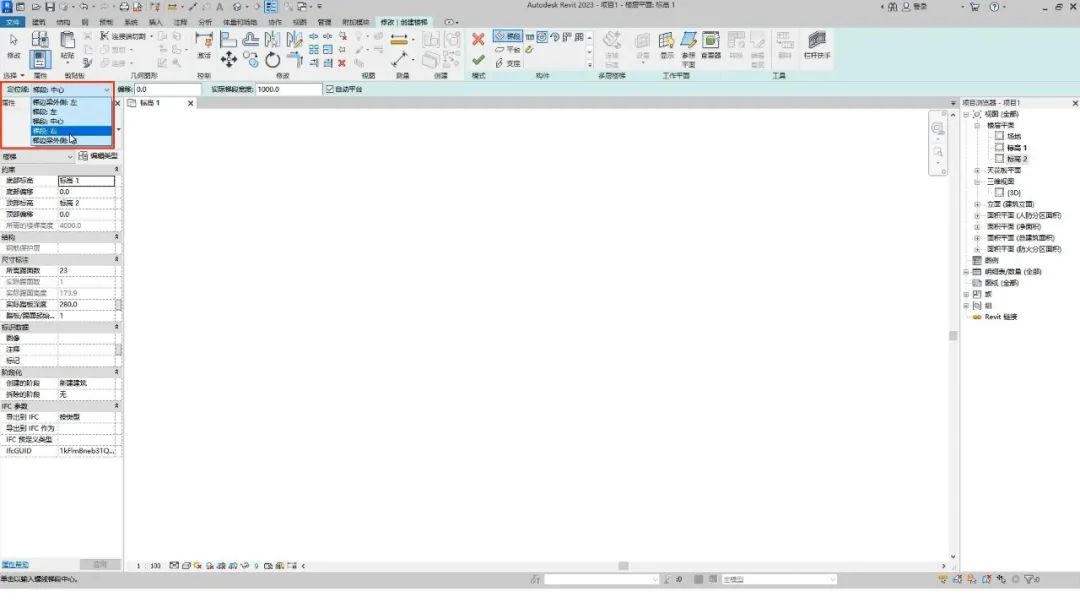Collapse the 视图 (全部) tree node
Screen dimensions: 1080x608
pos(966,114)
